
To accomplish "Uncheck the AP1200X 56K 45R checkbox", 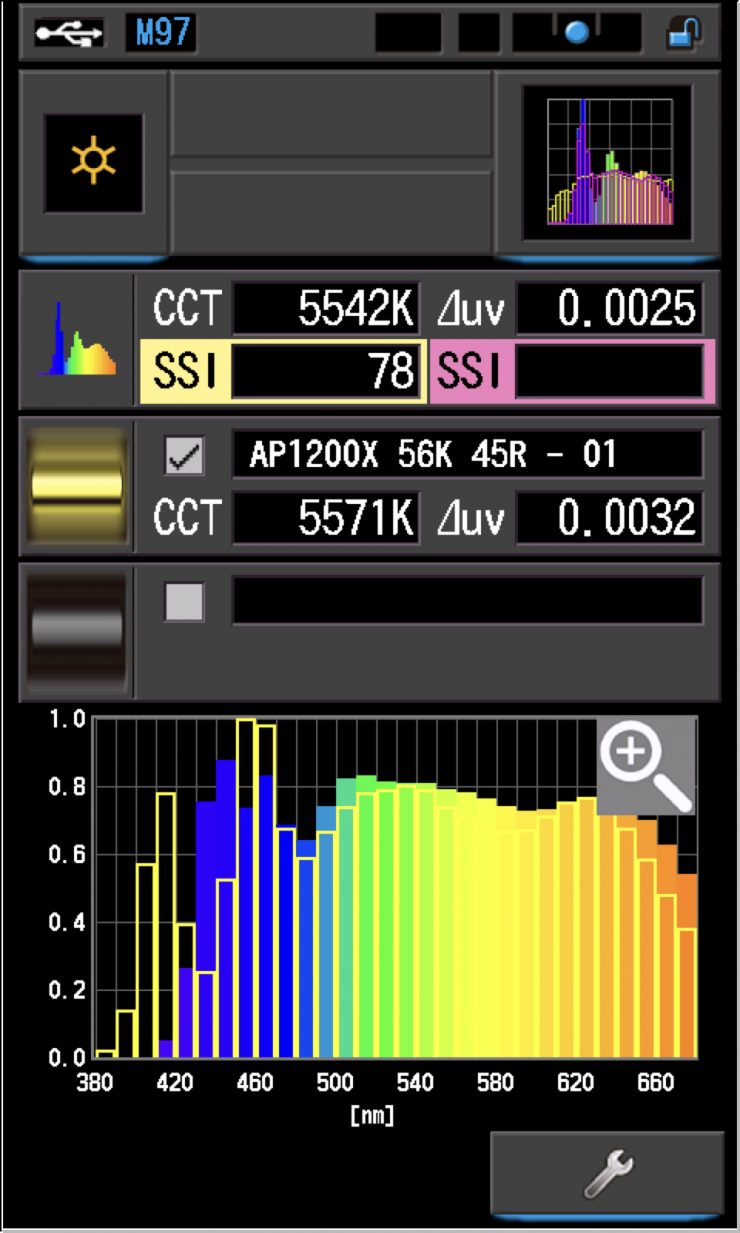I will click(183, 456).
